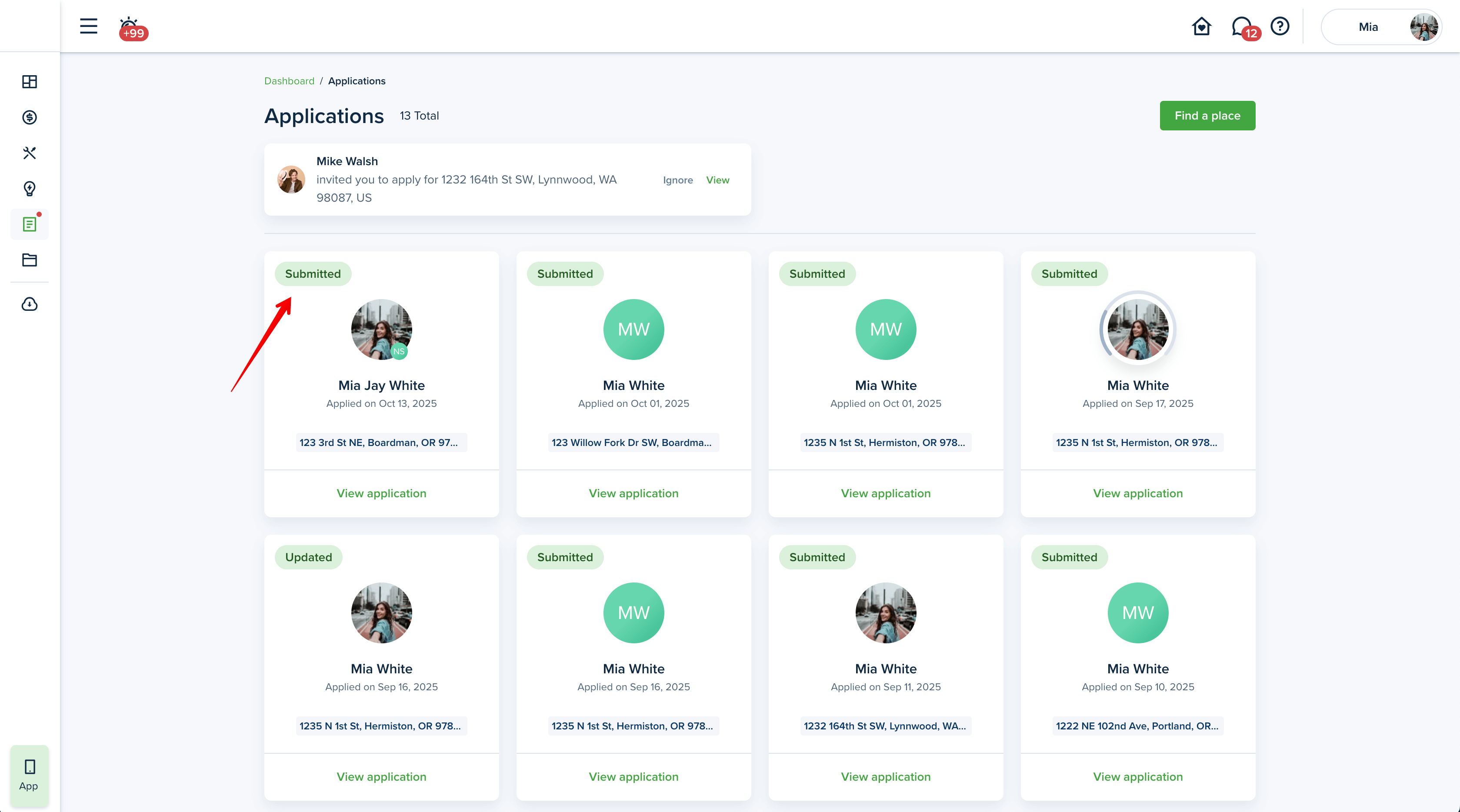Image resolution: width=1460 pixels, height=812 pixels.
Task: Open messages icon with 12 badge
Action: coord(1242,27)
